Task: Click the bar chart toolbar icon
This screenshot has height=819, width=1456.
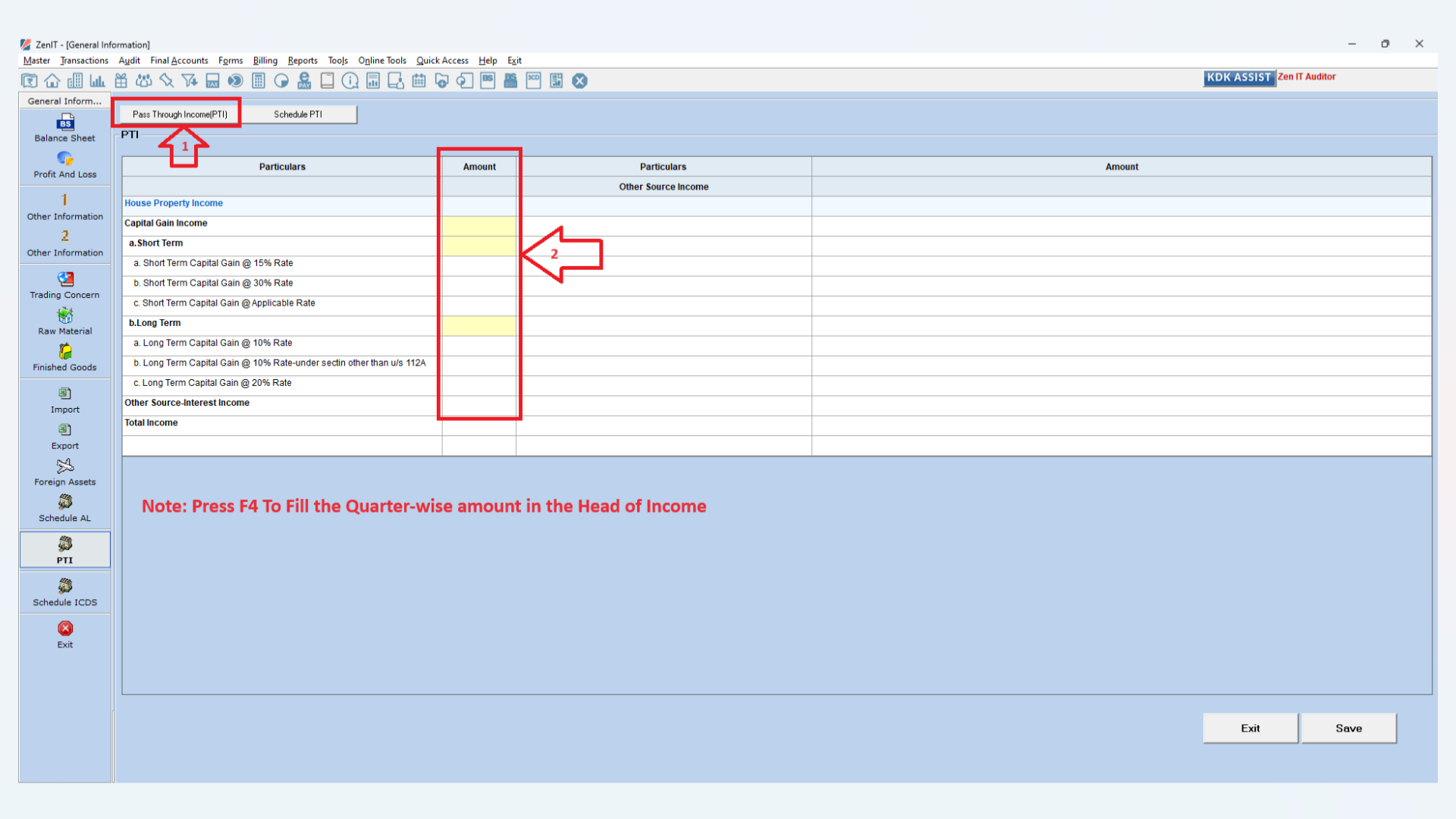Action: (x=98, y=80)
